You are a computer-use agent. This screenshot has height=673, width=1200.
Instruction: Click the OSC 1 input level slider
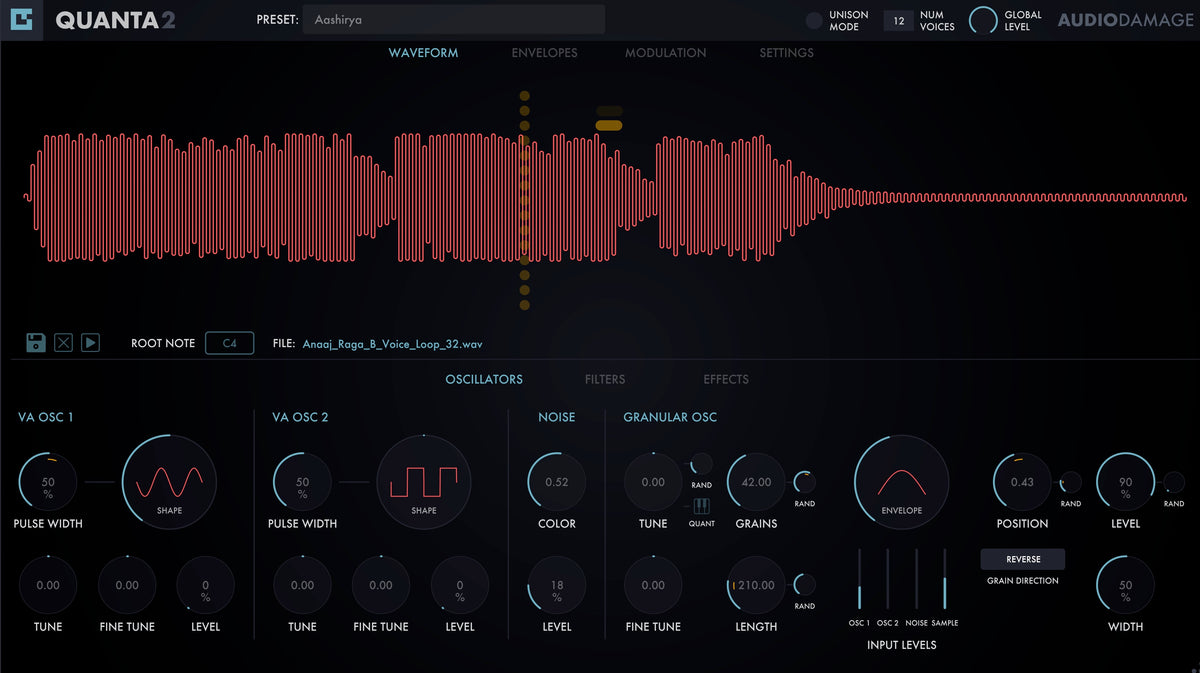(x=859, y=578)
